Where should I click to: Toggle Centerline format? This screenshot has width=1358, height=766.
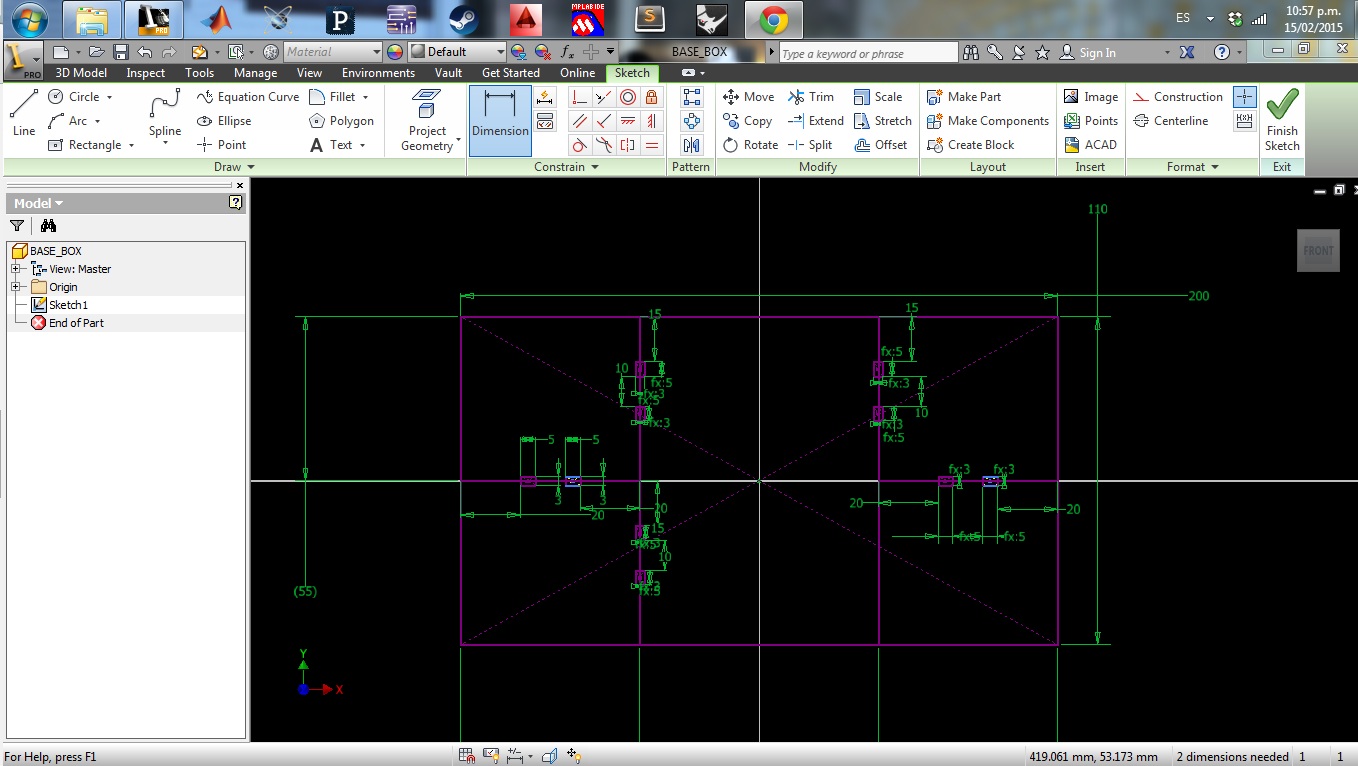click(1170, 121)
